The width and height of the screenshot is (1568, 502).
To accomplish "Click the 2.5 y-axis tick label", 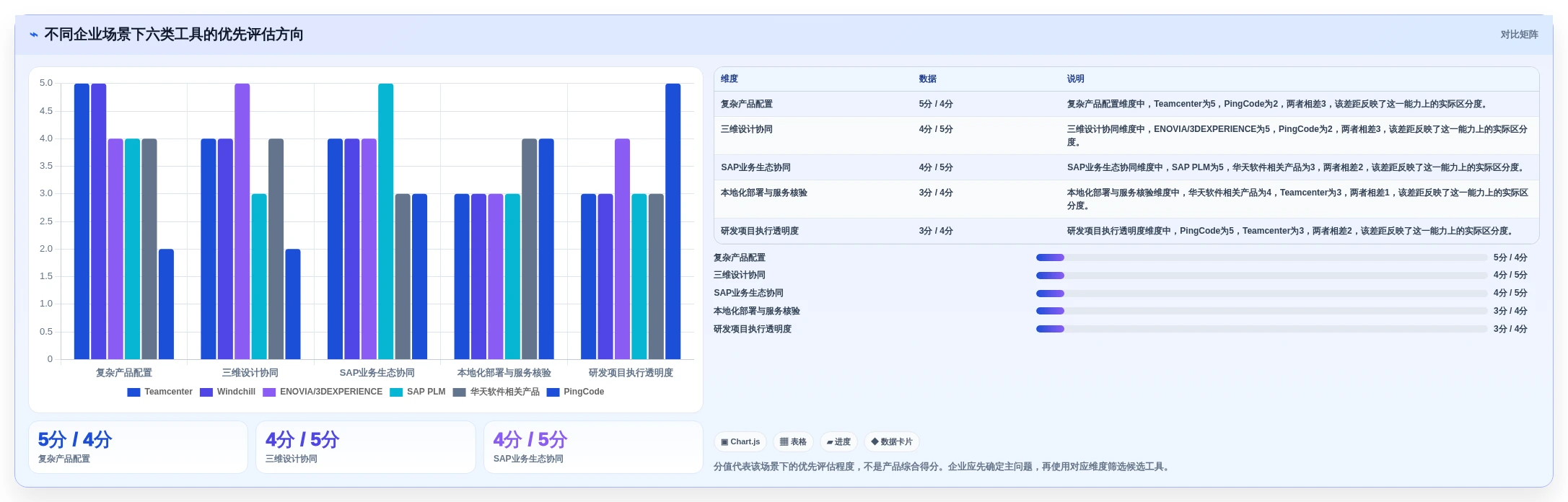I will tap(46, 221).
